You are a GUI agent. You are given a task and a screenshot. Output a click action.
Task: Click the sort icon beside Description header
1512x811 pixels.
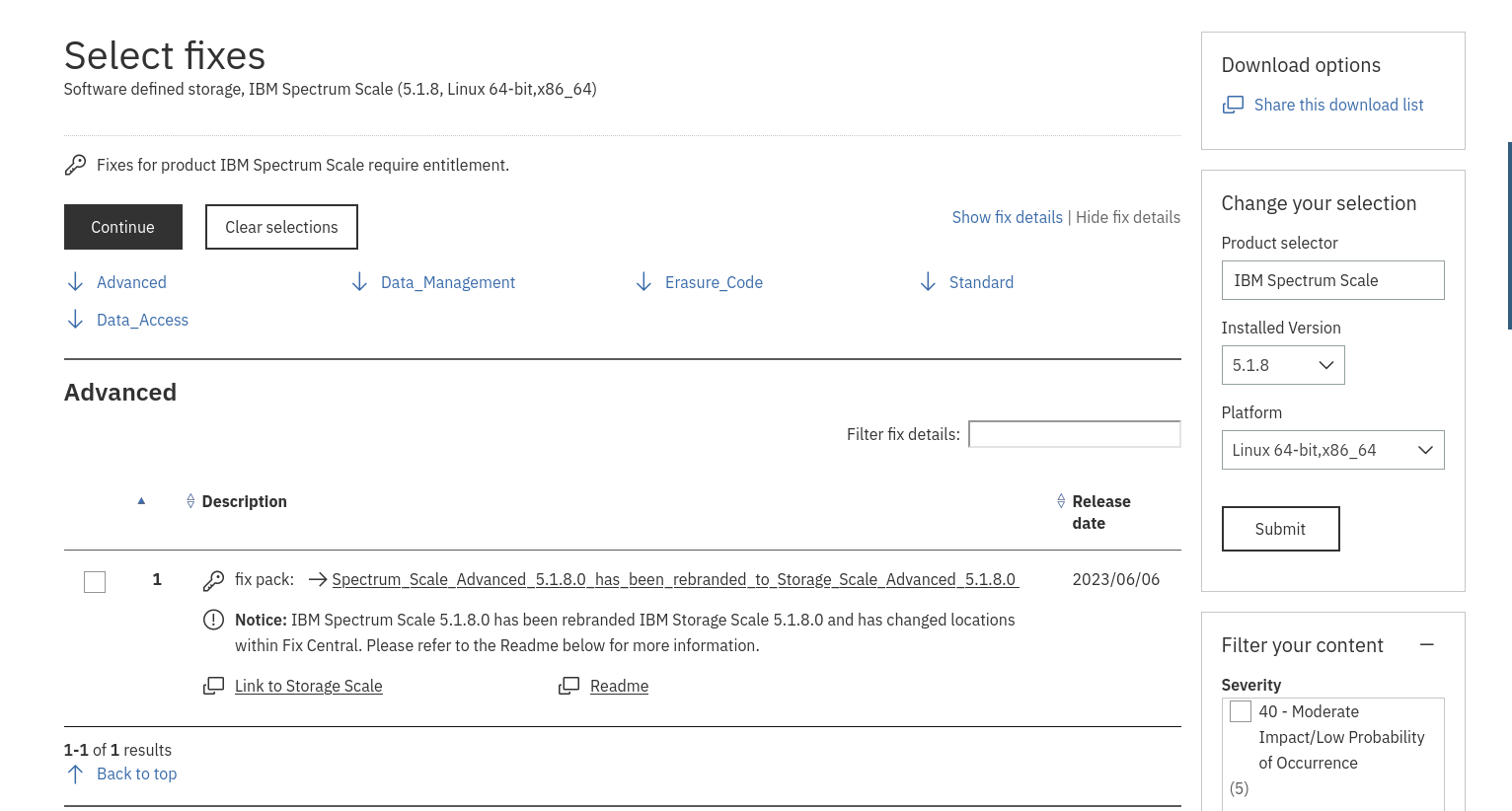pos(190,501)
